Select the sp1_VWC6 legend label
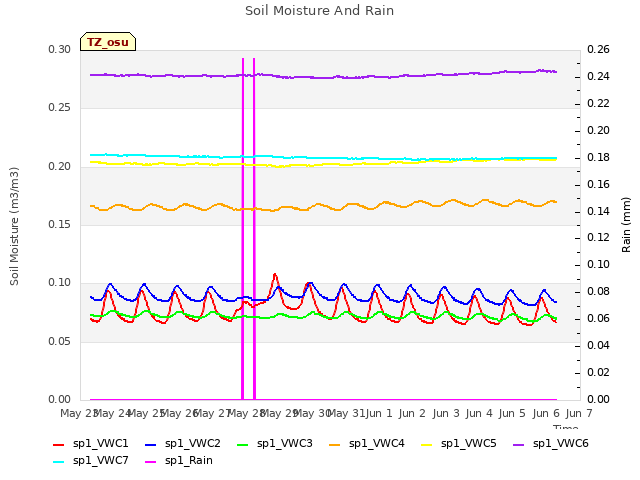Screen dimensions: 640x480 tap(560, 444)
